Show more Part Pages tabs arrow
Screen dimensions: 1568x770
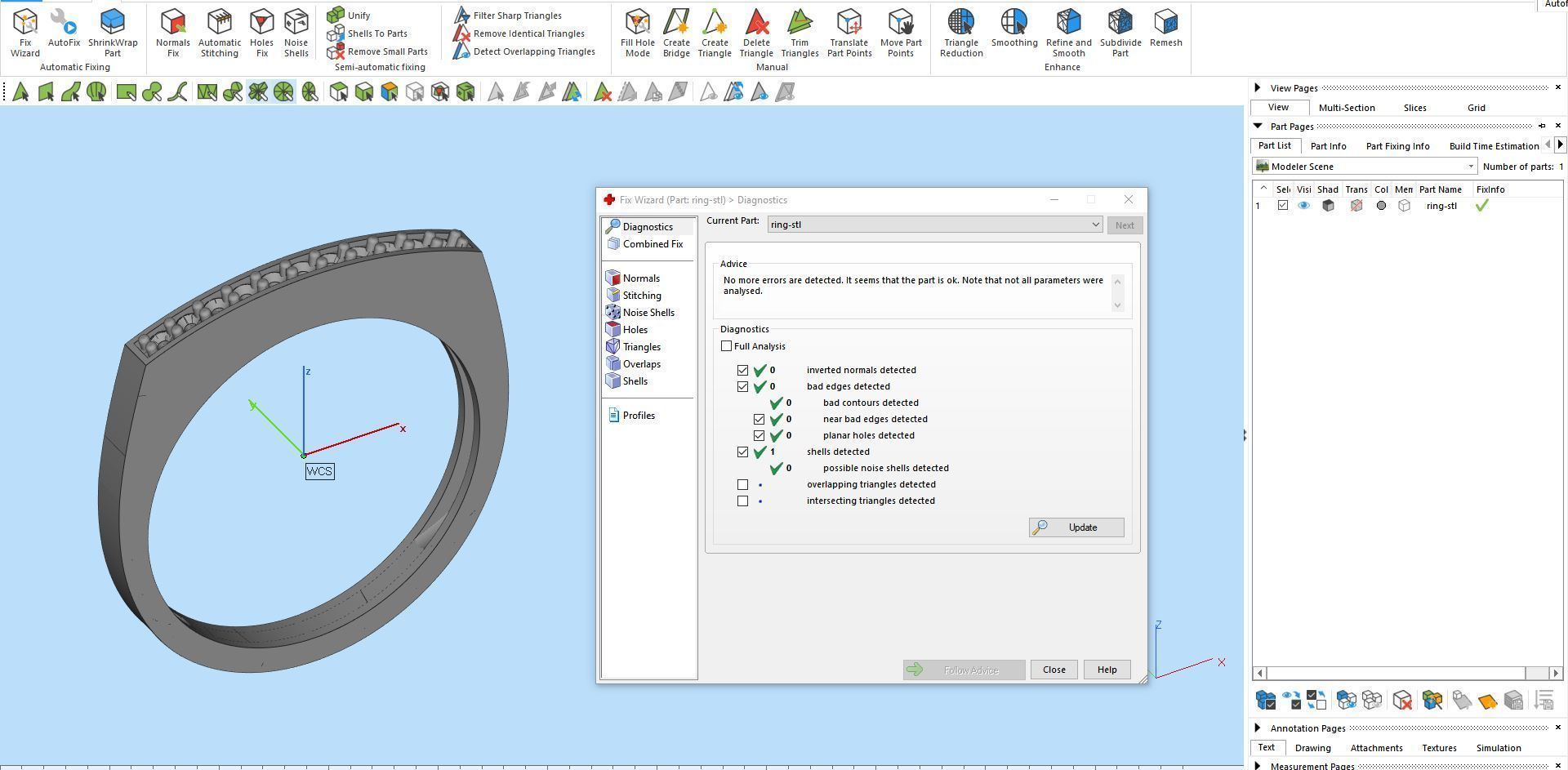[x=1560, y=145]
